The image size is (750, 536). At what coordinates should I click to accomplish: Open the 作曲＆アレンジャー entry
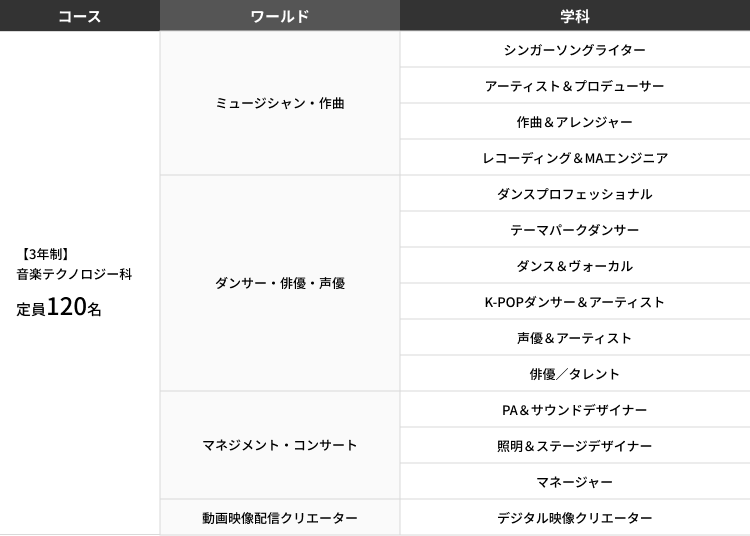pos(574,122)
